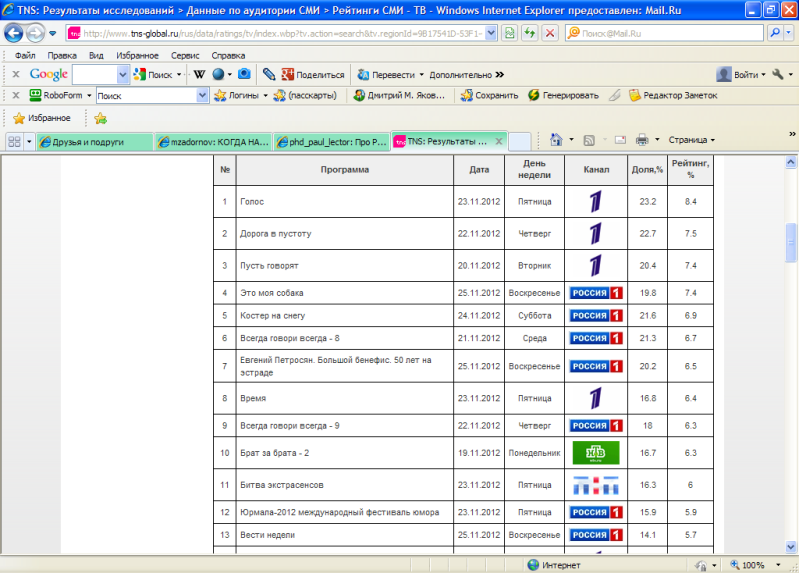The image size is (799, 573).
Task: Click the RoboForm logo button
Action: (x=56, y=95)
